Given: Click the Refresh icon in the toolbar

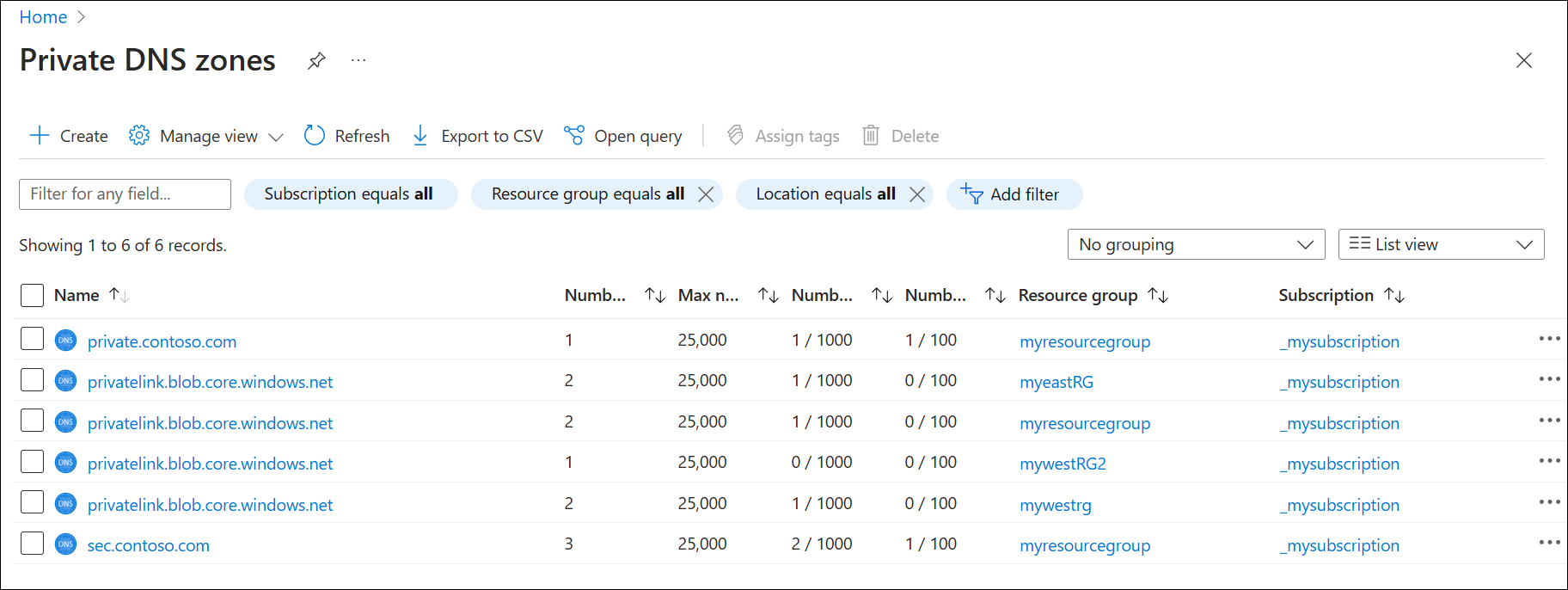Looking at the screenshot, I should [x=315, y=136].
